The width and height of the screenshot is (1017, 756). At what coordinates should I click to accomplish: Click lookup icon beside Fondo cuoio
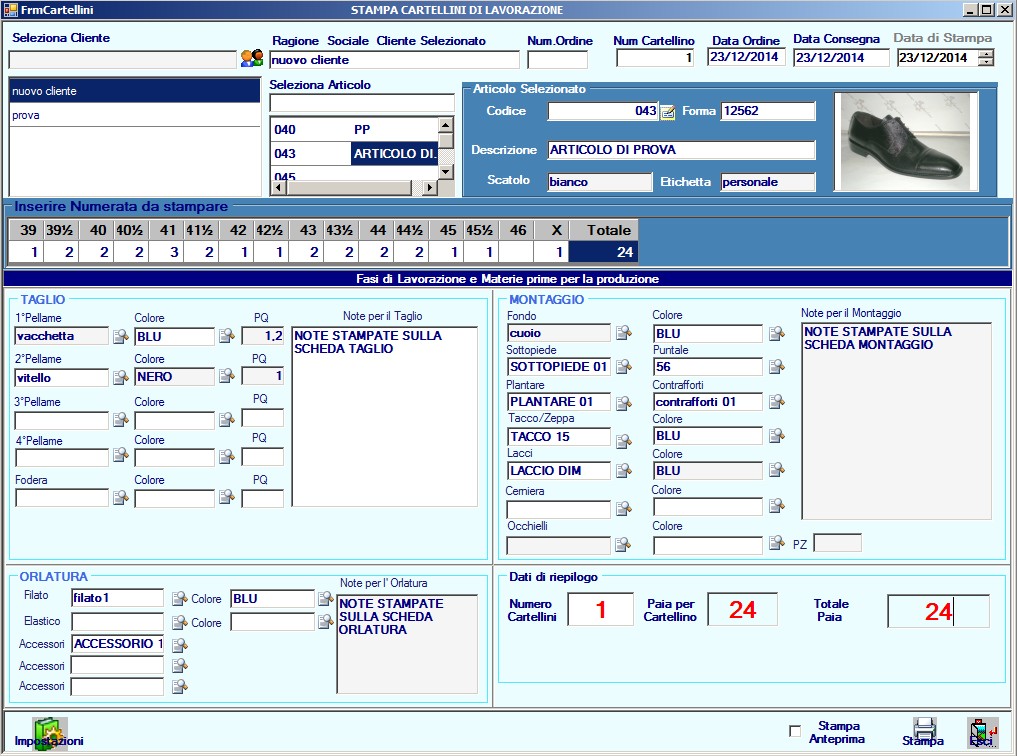tap(623, 333)
